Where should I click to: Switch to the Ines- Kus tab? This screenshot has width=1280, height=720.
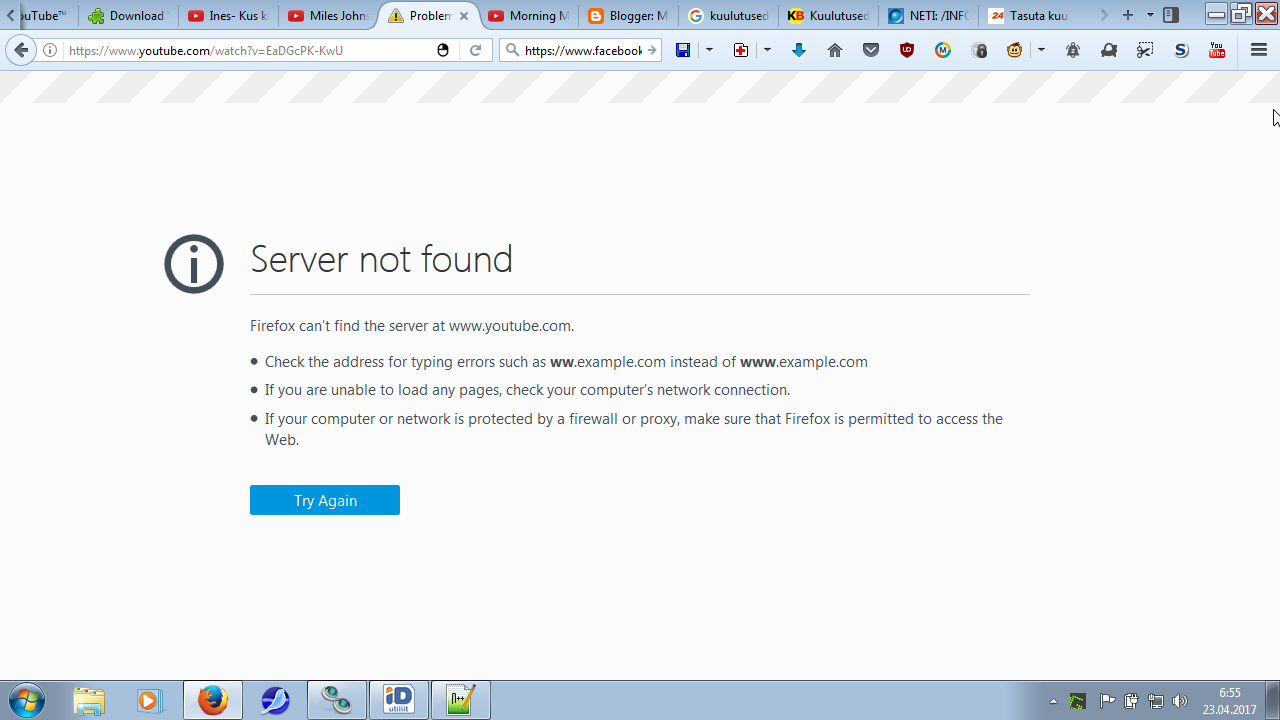coord(228,16)
